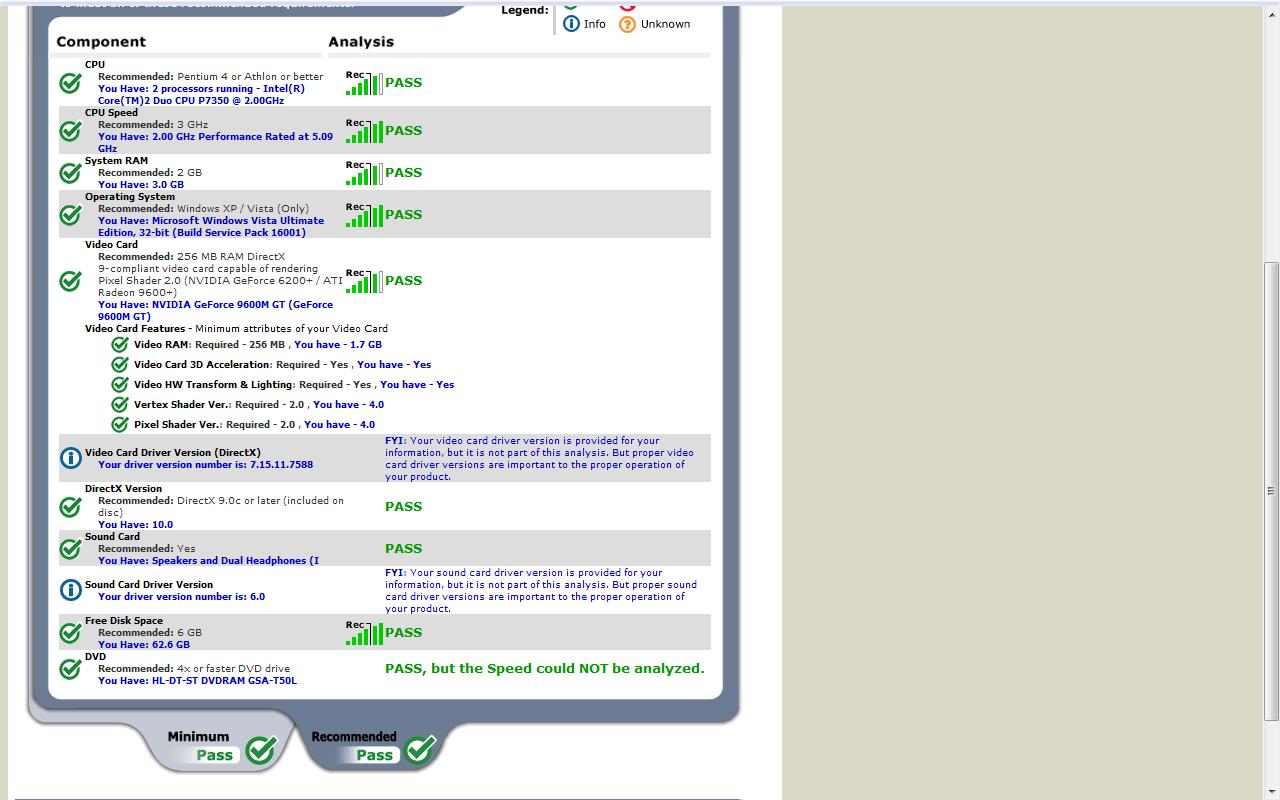Click the FYI note about sound card drivers
This screenshot has height=800, width=1280.
pyautogui.click(x=541, y=591)
